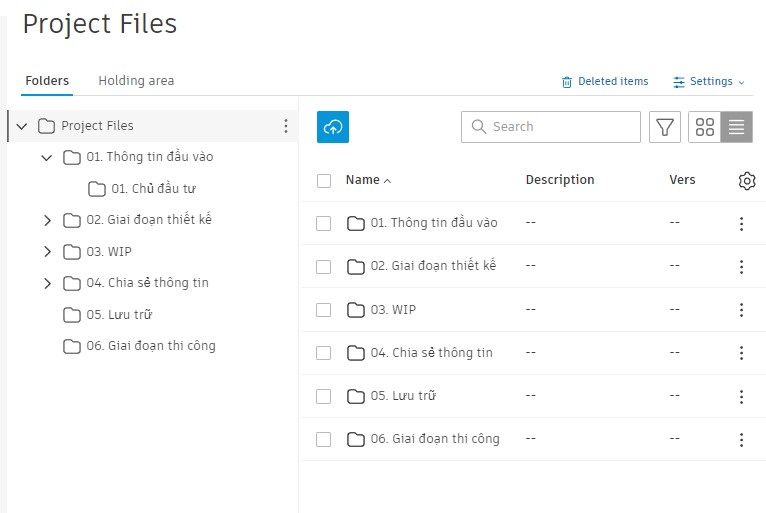
Task: Open more menu for 06. Giai đoạn thi công row
Action: pos(741,440)
